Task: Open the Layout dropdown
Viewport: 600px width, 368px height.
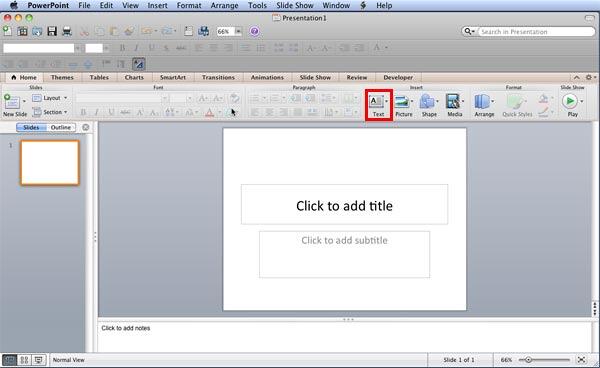Action: click(x=50, y=98)
